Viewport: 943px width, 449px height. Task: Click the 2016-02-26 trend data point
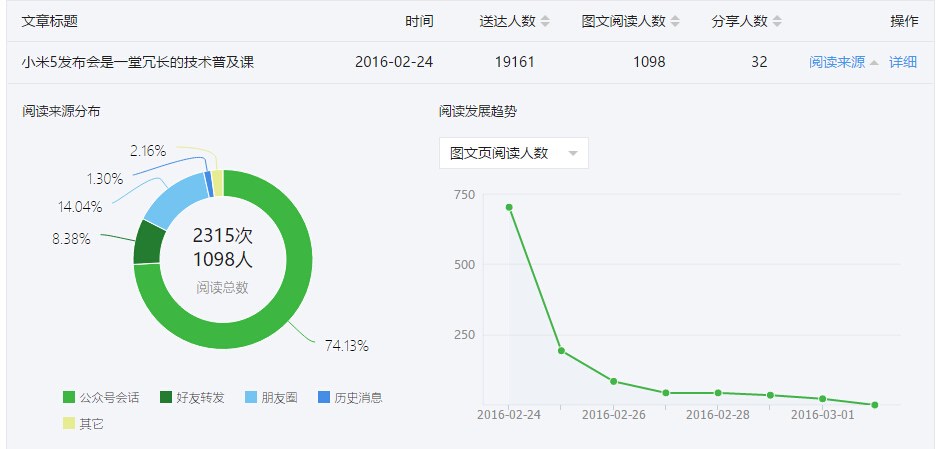[613, 381]
